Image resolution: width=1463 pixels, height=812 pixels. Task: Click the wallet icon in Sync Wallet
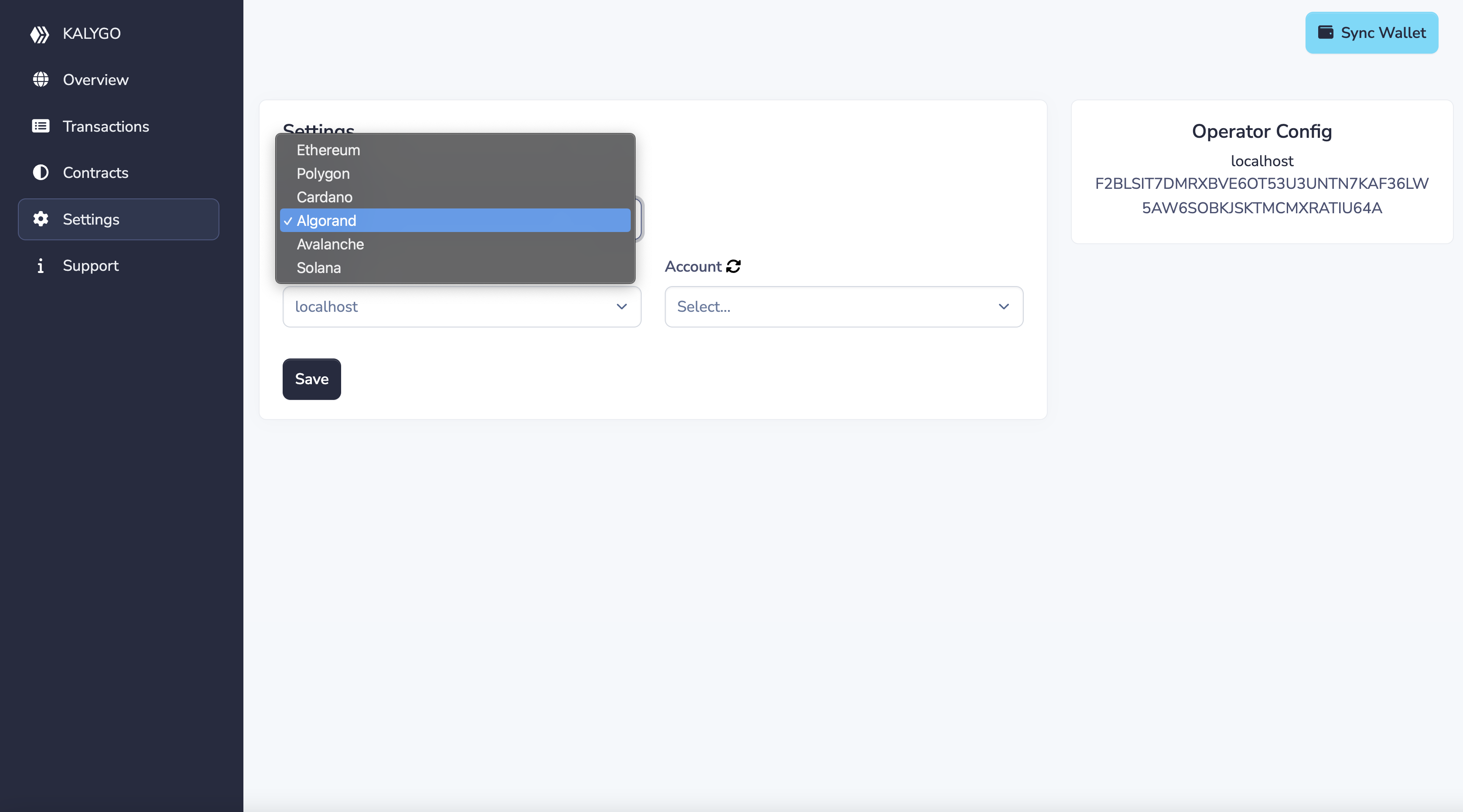coord(1326,32)
